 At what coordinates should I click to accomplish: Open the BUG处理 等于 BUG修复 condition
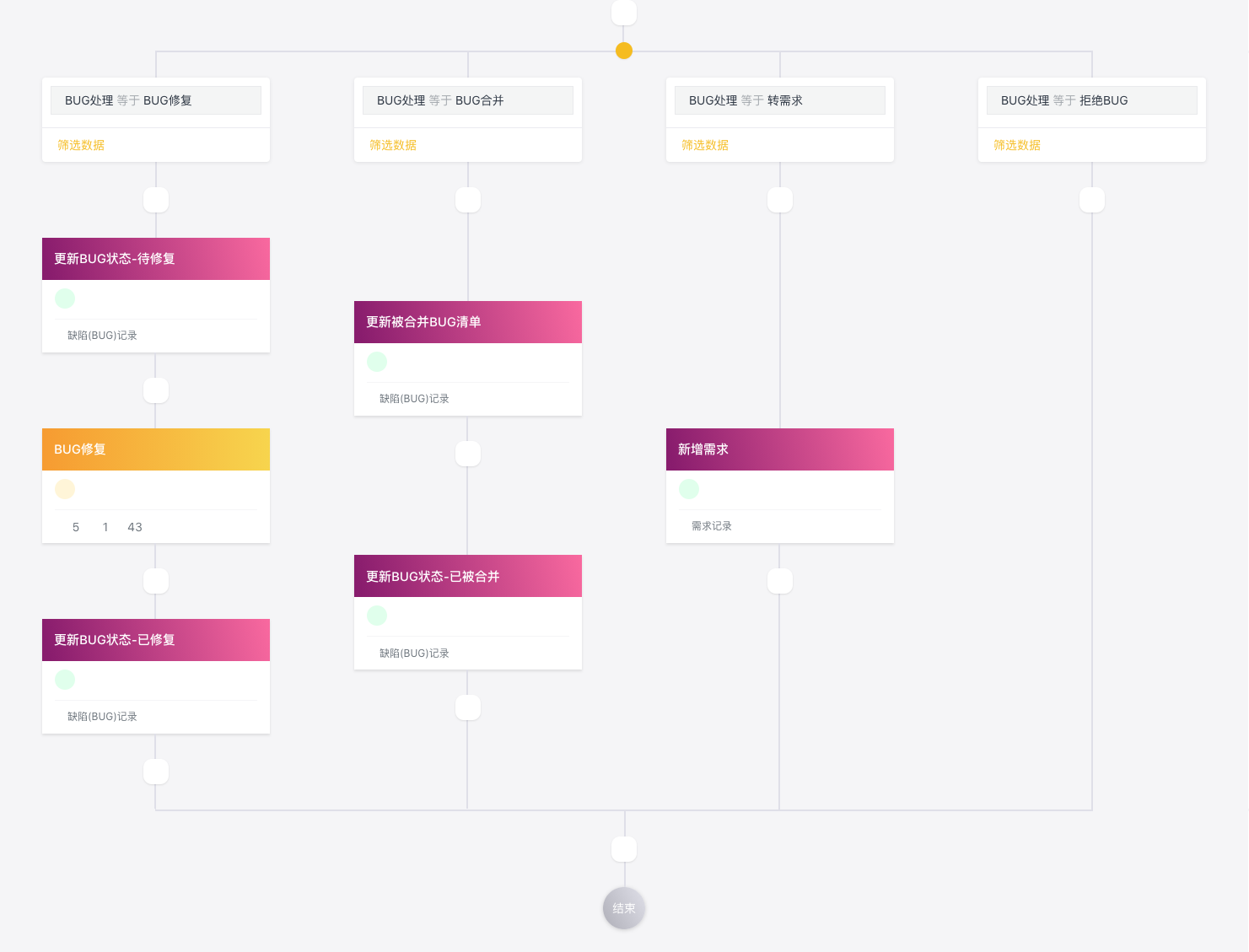[156, 100]
